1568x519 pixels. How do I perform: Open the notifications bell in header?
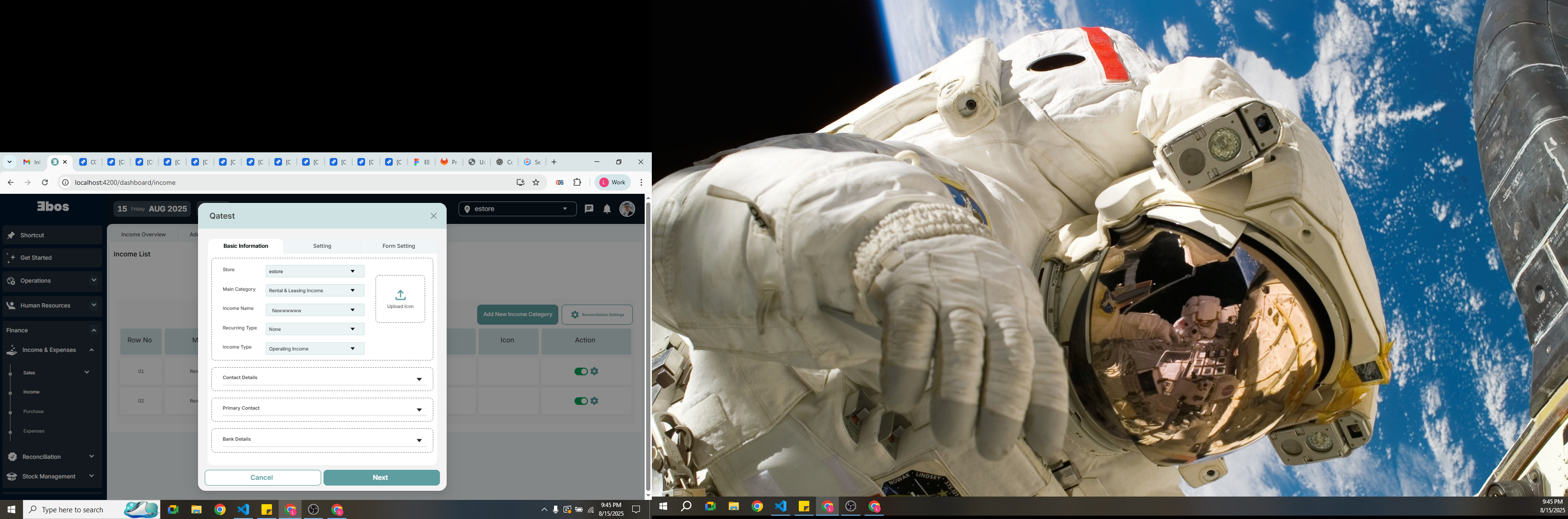pyautogui.click(x=607, y=209)
